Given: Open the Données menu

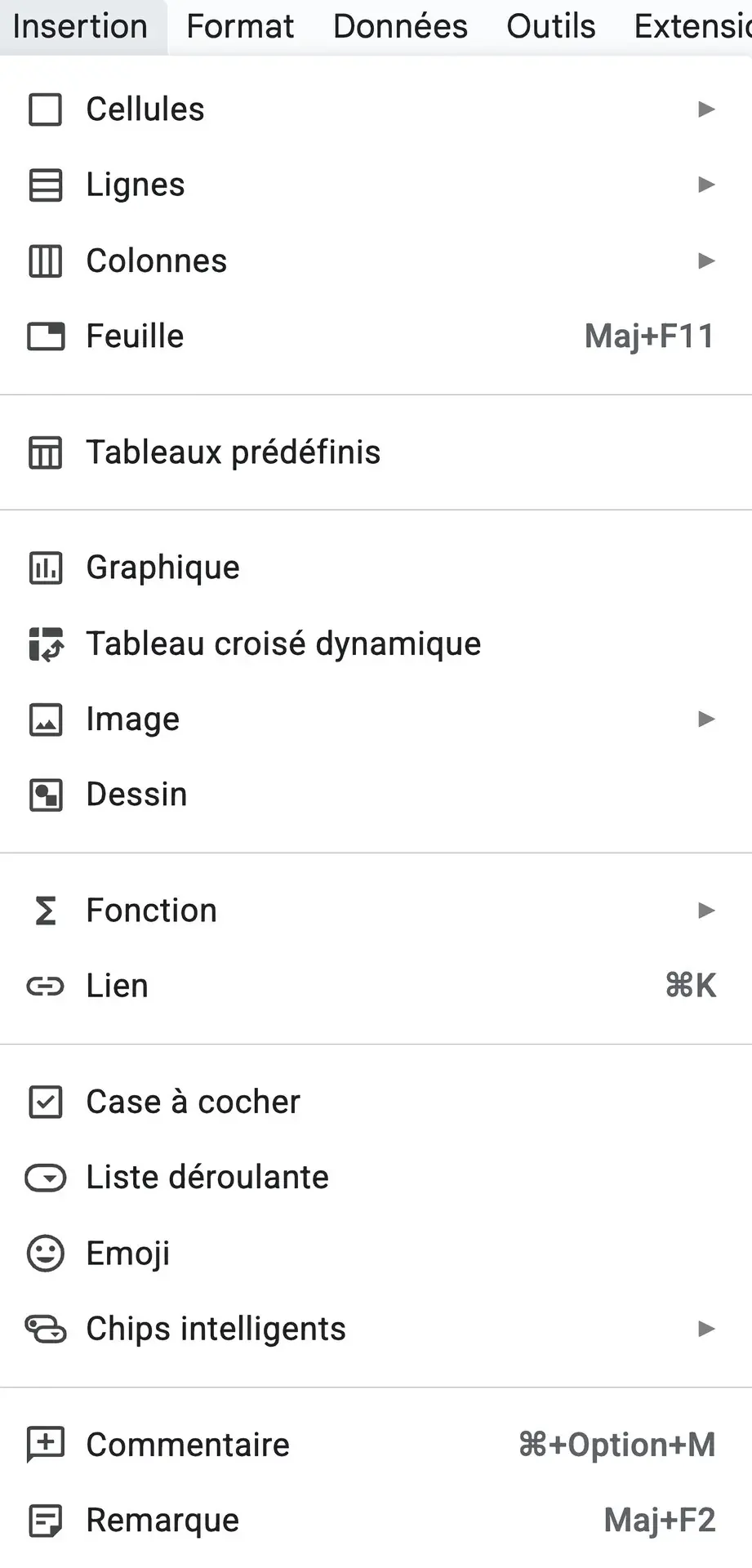Looking at the screenshot, I should click(x=399, y=26).
